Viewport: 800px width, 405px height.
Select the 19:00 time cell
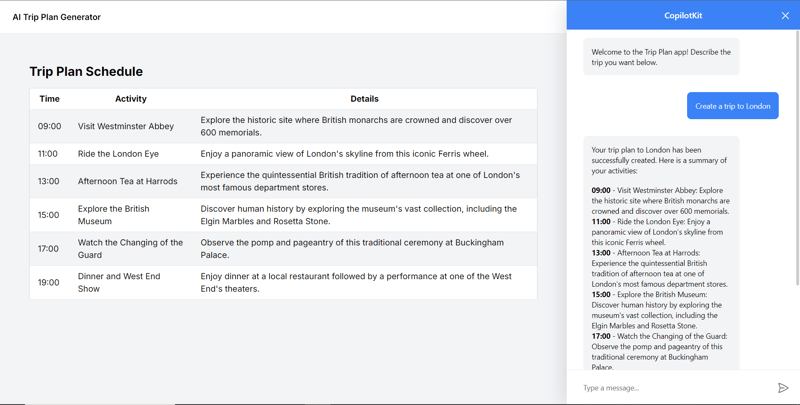pyautogui.click(x=48, y=282)
